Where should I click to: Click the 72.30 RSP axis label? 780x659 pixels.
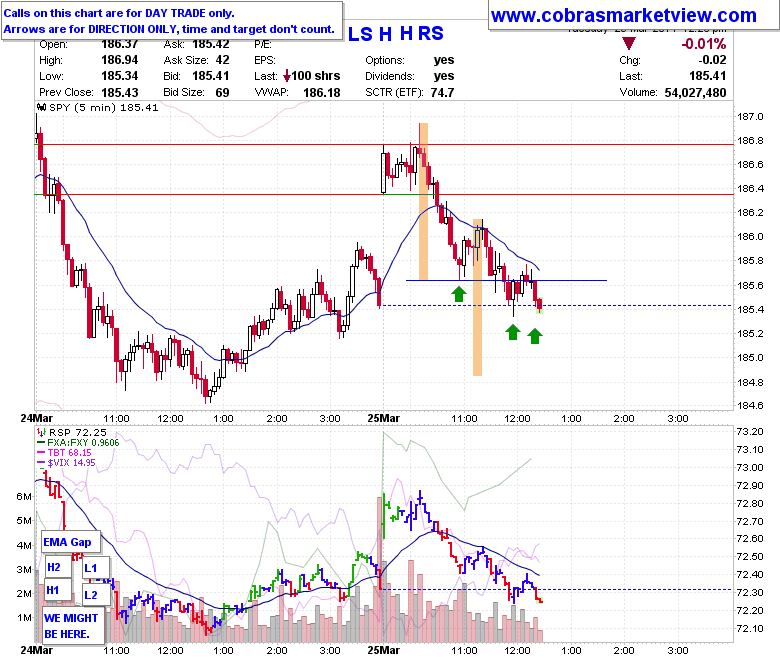[750, 593]
